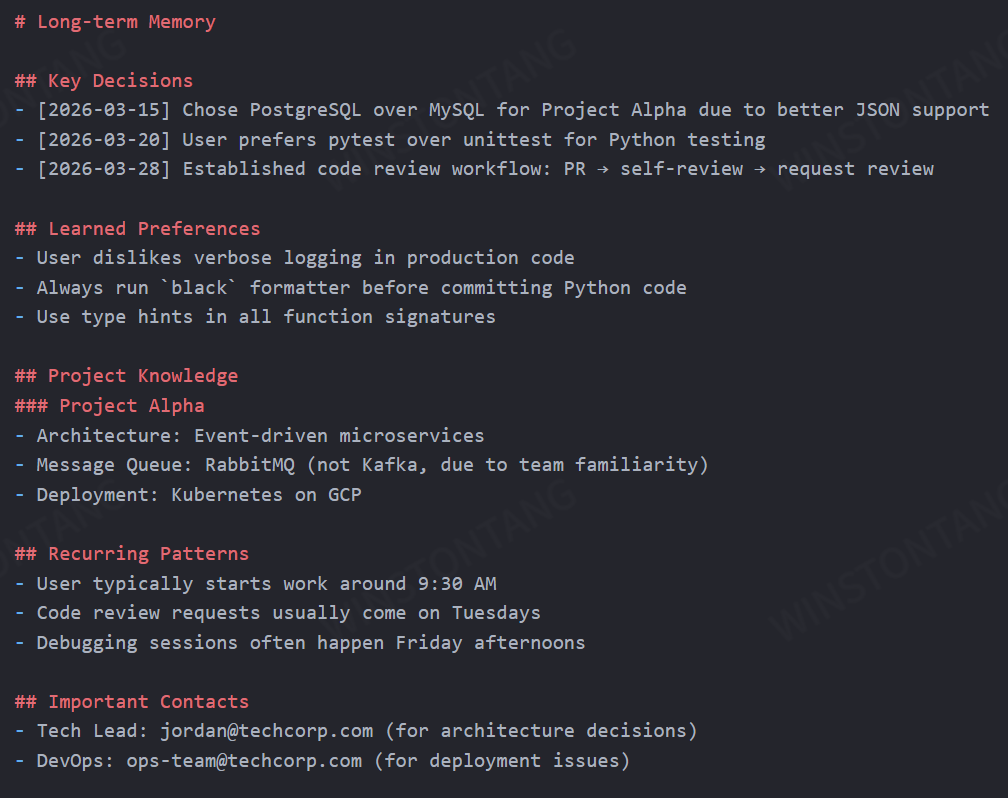Image resolution: width=1008 pixels, height=798 pixels.
Task: Click the "# Long-term Memory" title heading
Action: 115,21
